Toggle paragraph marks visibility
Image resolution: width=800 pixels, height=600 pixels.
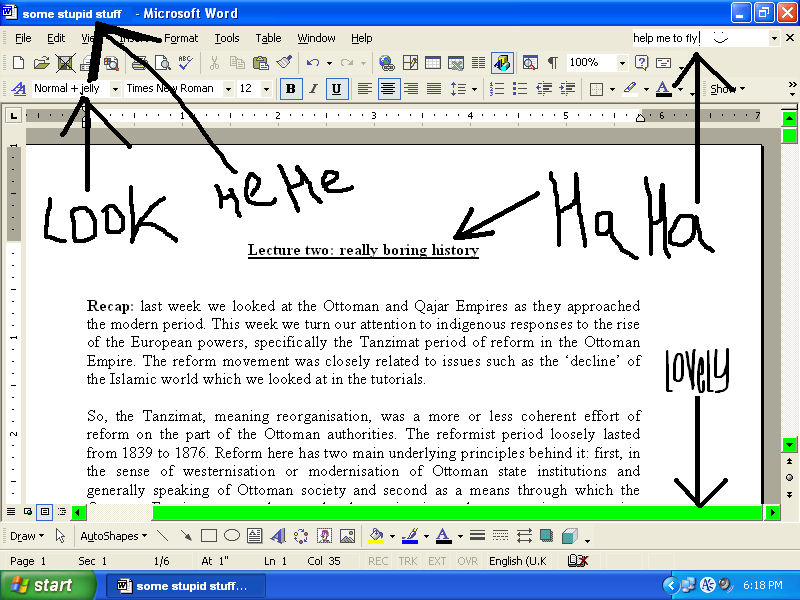point(552,62)
